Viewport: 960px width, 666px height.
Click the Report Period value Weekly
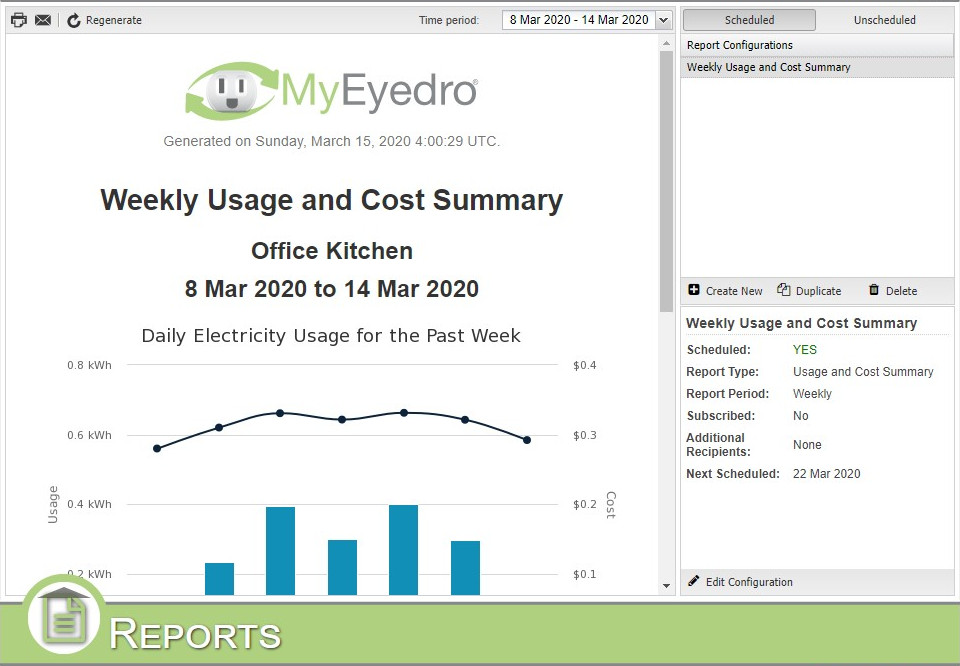(x=812, y=394)
